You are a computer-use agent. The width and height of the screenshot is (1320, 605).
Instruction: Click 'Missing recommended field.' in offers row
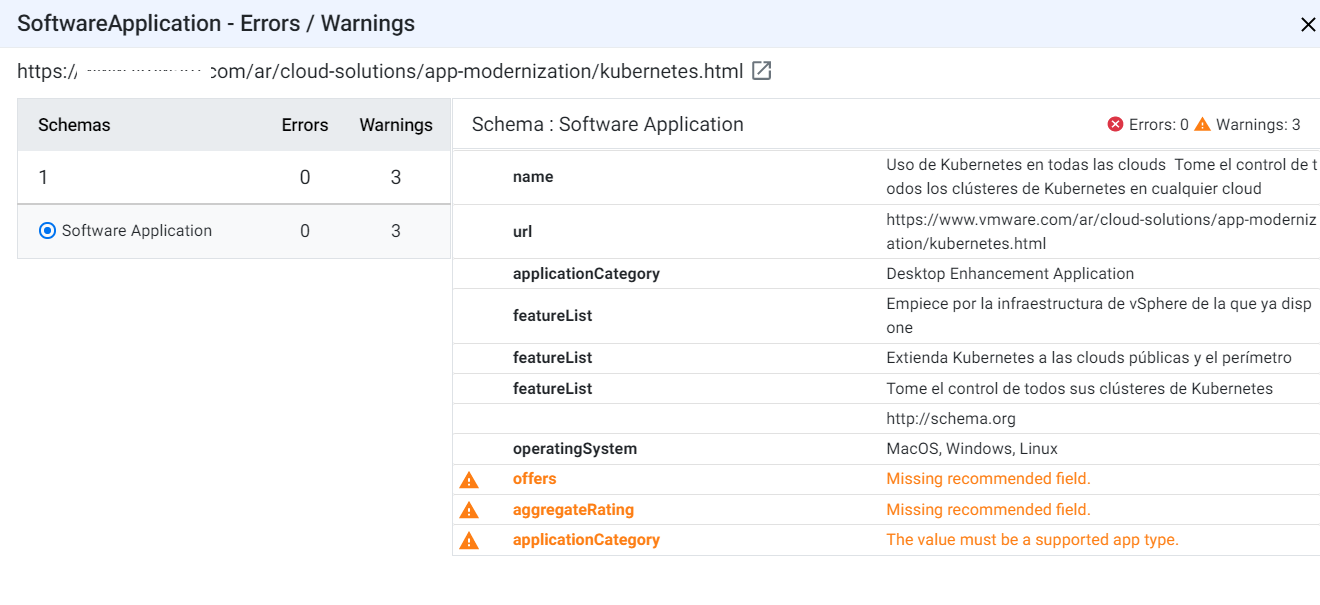pos(988,479)
